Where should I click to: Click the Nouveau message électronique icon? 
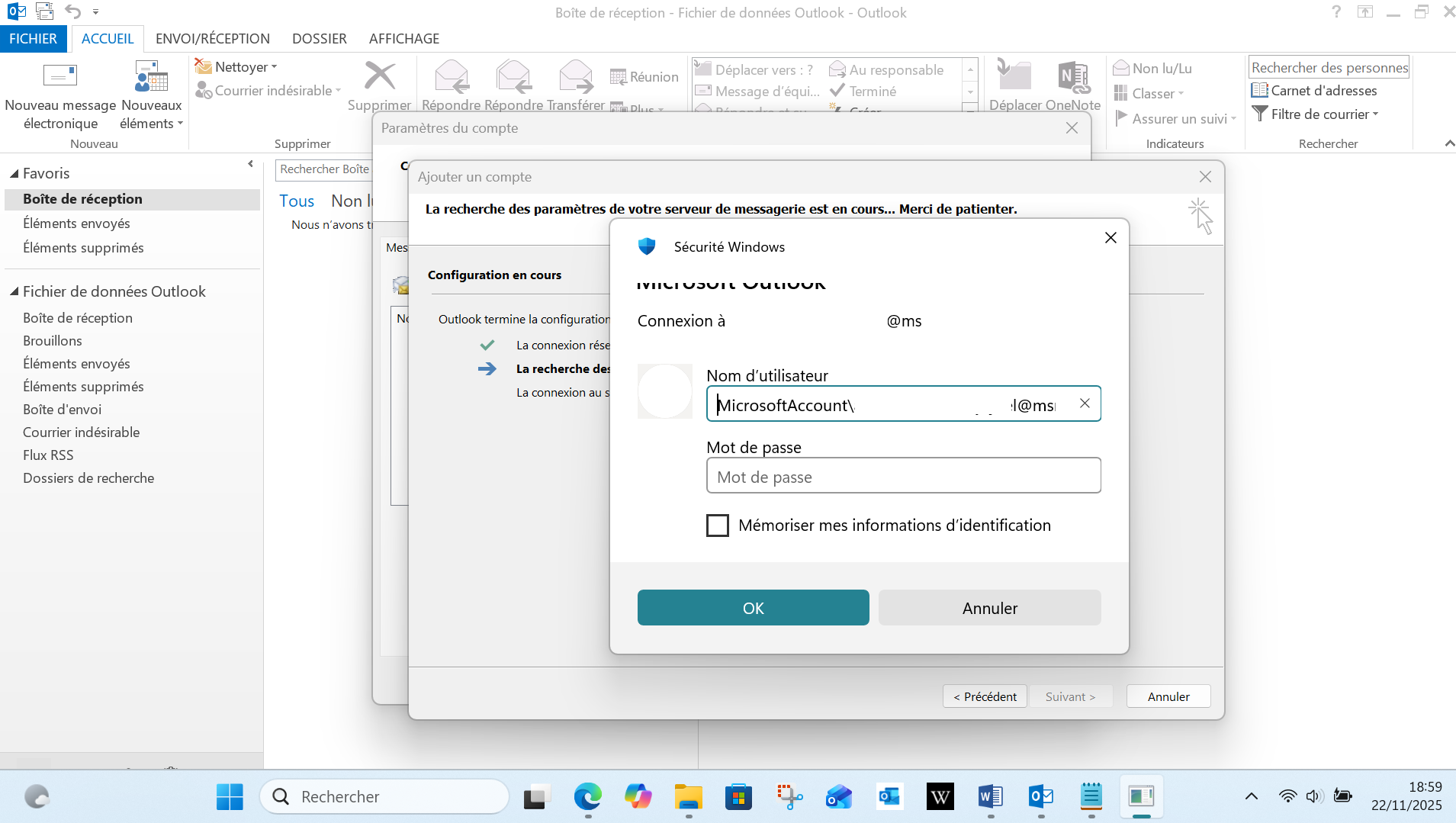click(60, 76)
